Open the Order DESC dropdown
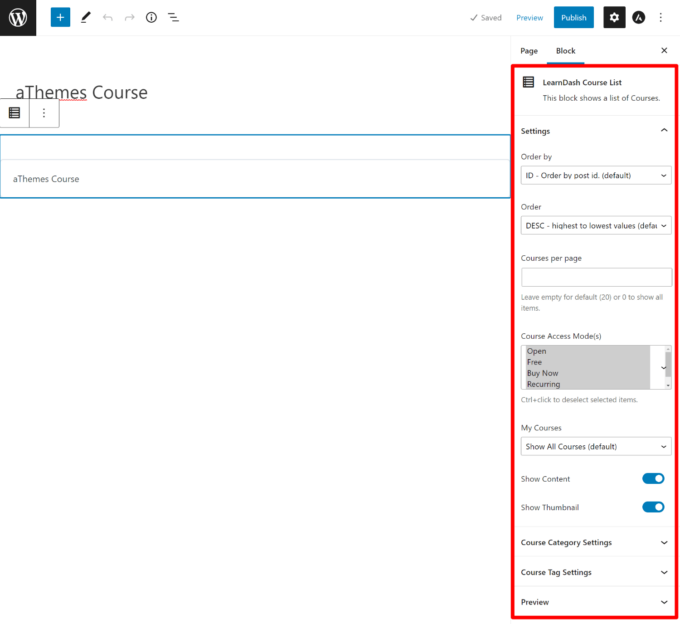Image resolution: width=680 pixels, height=624 pixels. [x=596, y=225]
